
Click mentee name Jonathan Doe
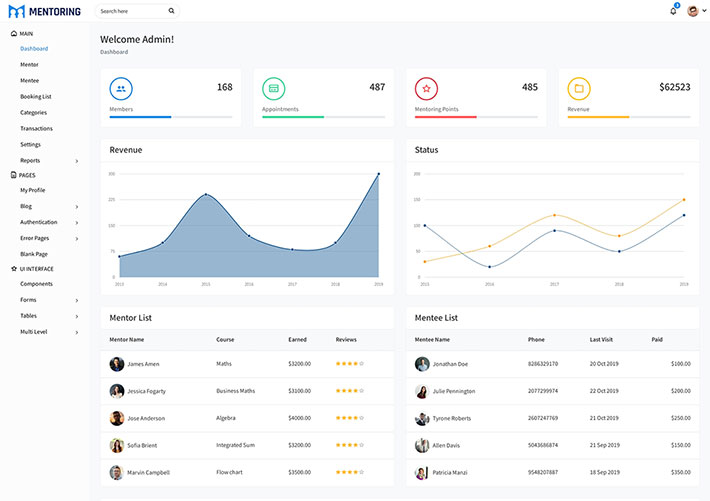(450, 364)
